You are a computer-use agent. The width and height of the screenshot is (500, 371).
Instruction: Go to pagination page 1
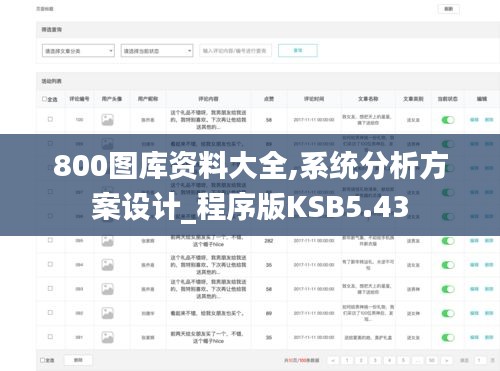(347, 360)
